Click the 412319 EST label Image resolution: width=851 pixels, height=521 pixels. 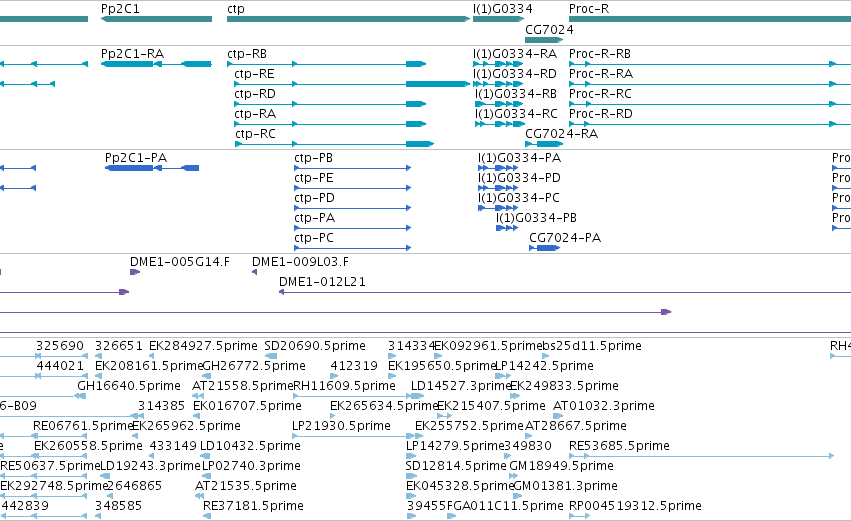tap(354, 366)
